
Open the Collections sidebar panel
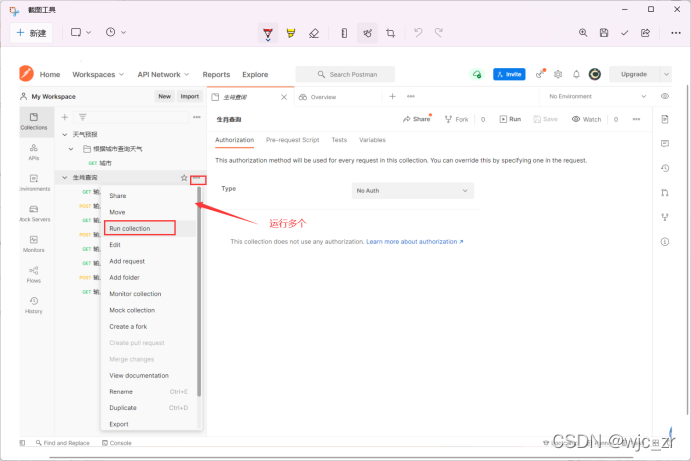click(34, 121)
